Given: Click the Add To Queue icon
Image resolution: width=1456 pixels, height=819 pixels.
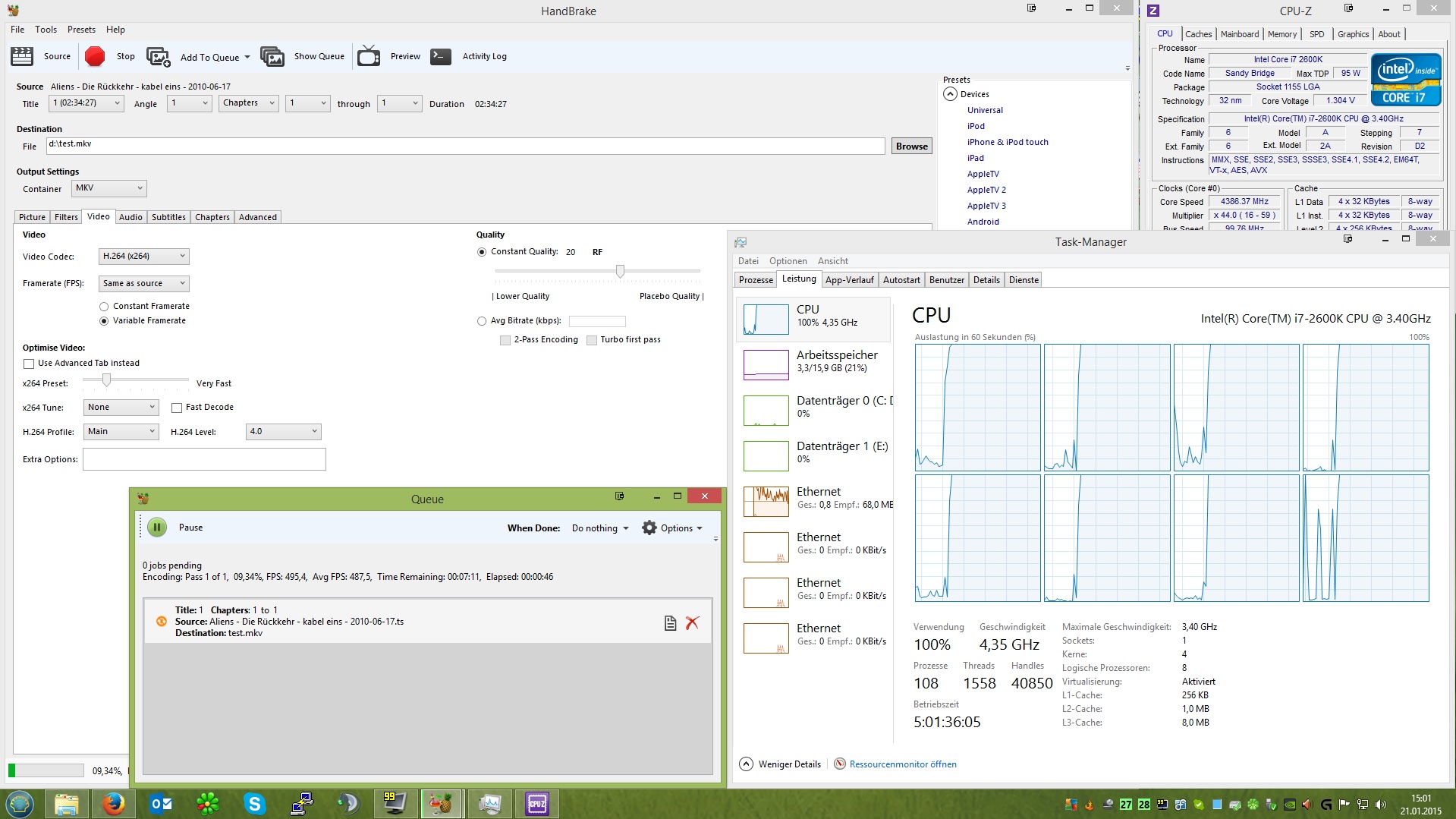Looking at the screenshot, I should [158, 57].
